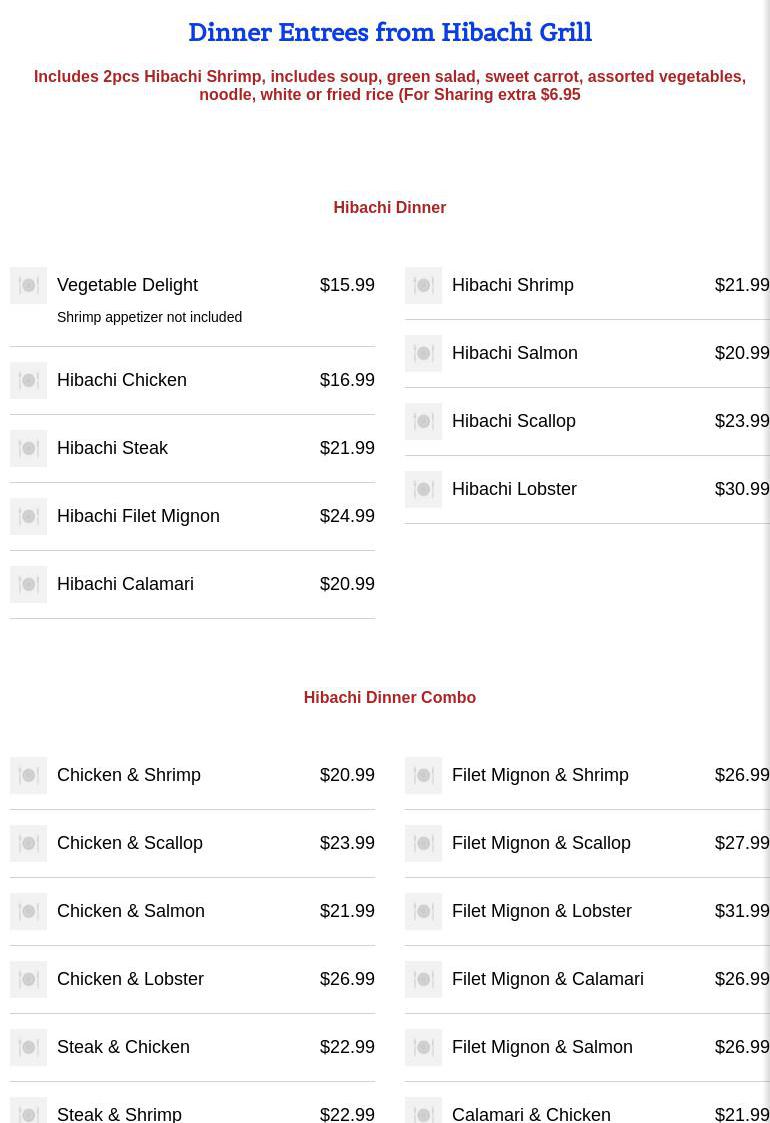Click the Hibachi Shrimp dish thumbnail icon
Screen dimensions: 770x1123
pos(423,285)
